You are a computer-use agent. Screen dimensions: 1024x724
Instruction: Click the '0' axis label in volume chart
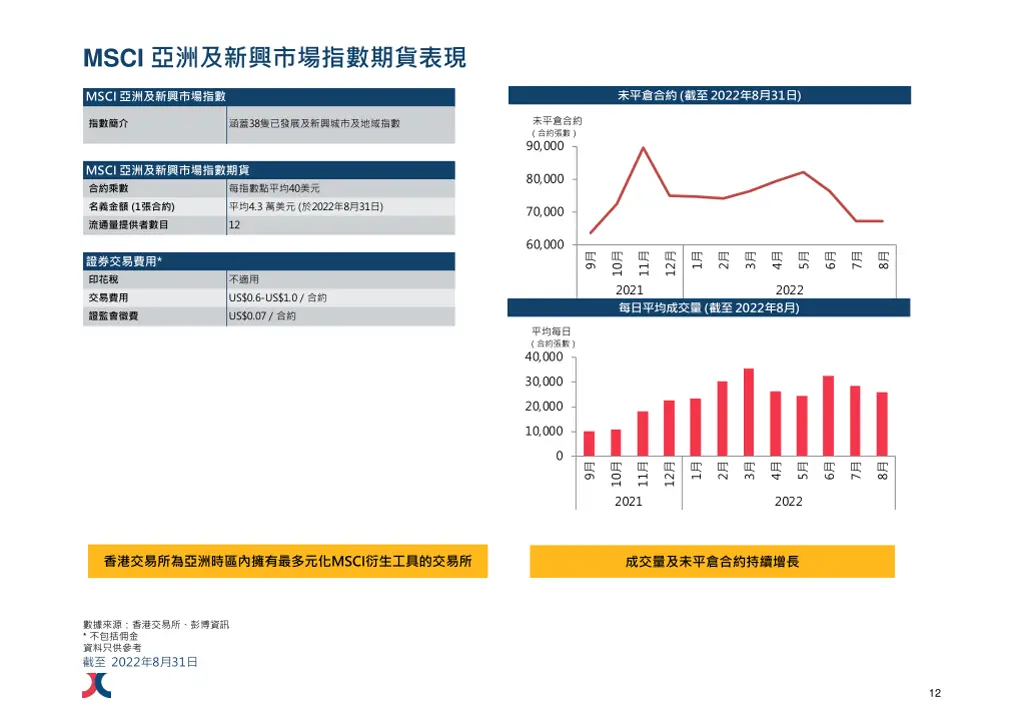559,456
